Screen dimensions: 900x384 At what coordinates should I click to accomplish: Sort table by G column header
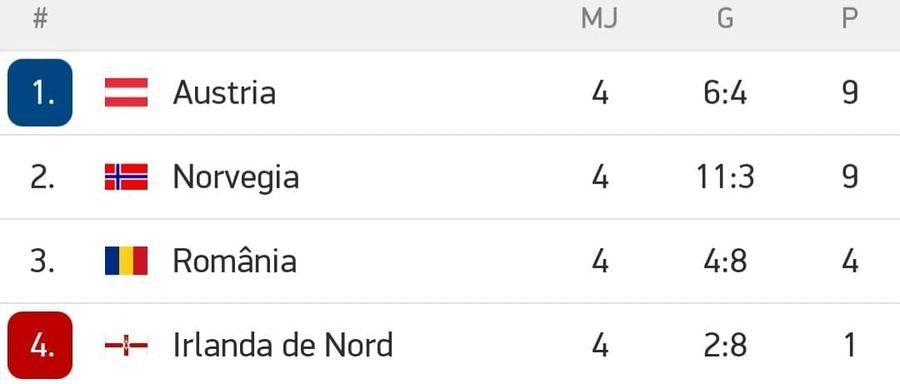point(725,19)
